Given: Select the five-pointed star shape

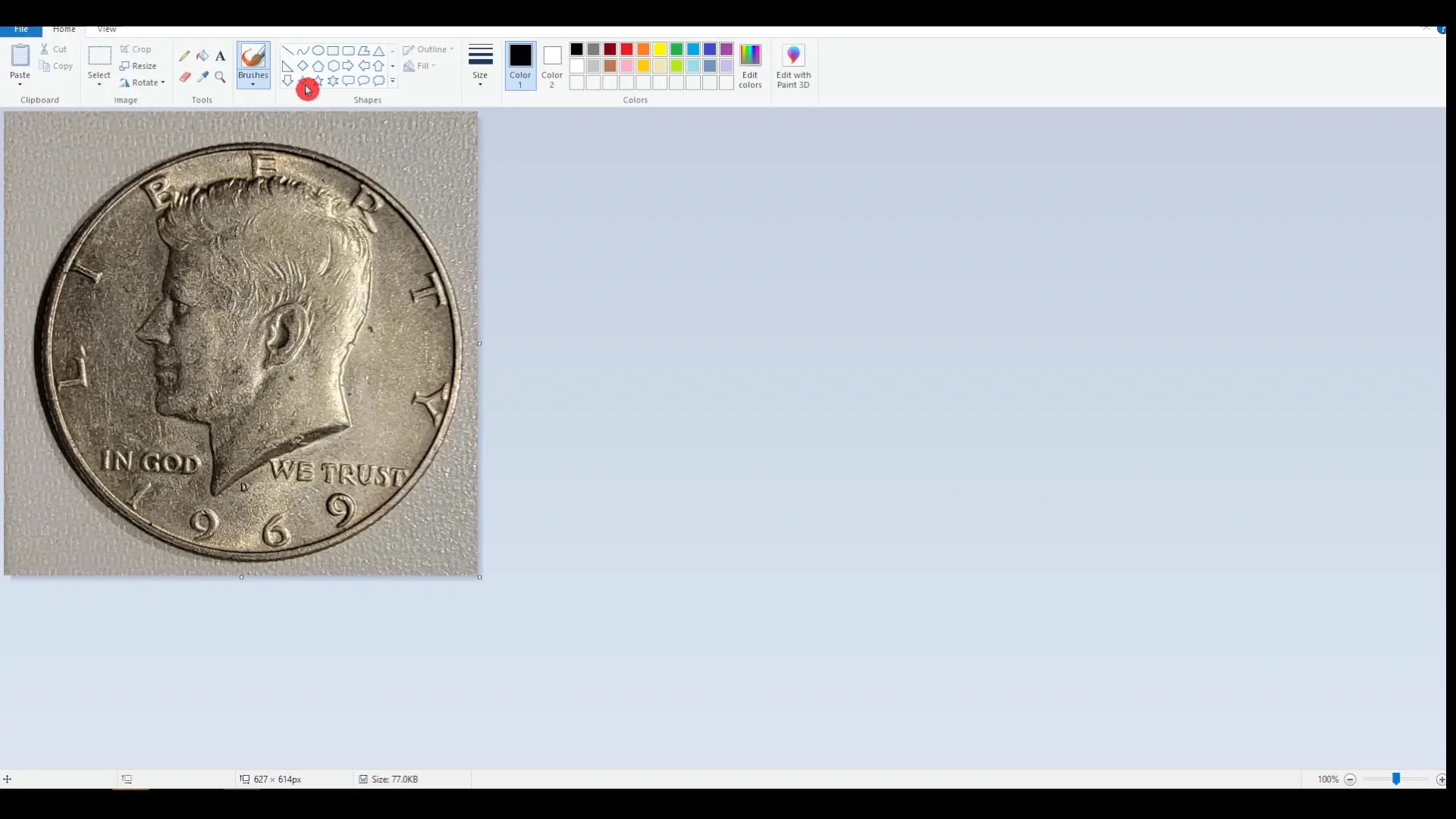Looking at the screenshot, I should pos(318,81).
